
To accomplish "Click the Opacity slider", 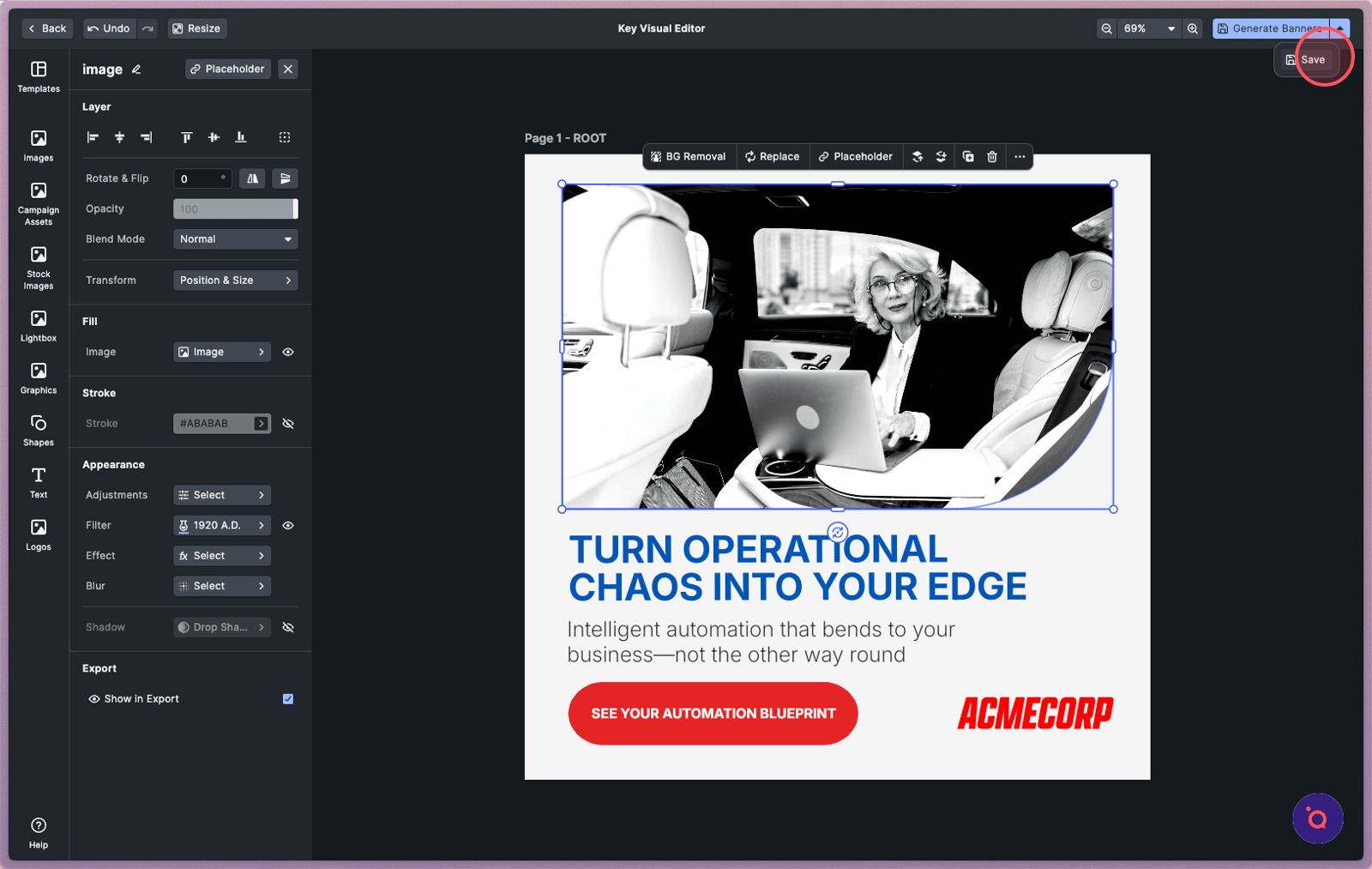I will point(235,209).
